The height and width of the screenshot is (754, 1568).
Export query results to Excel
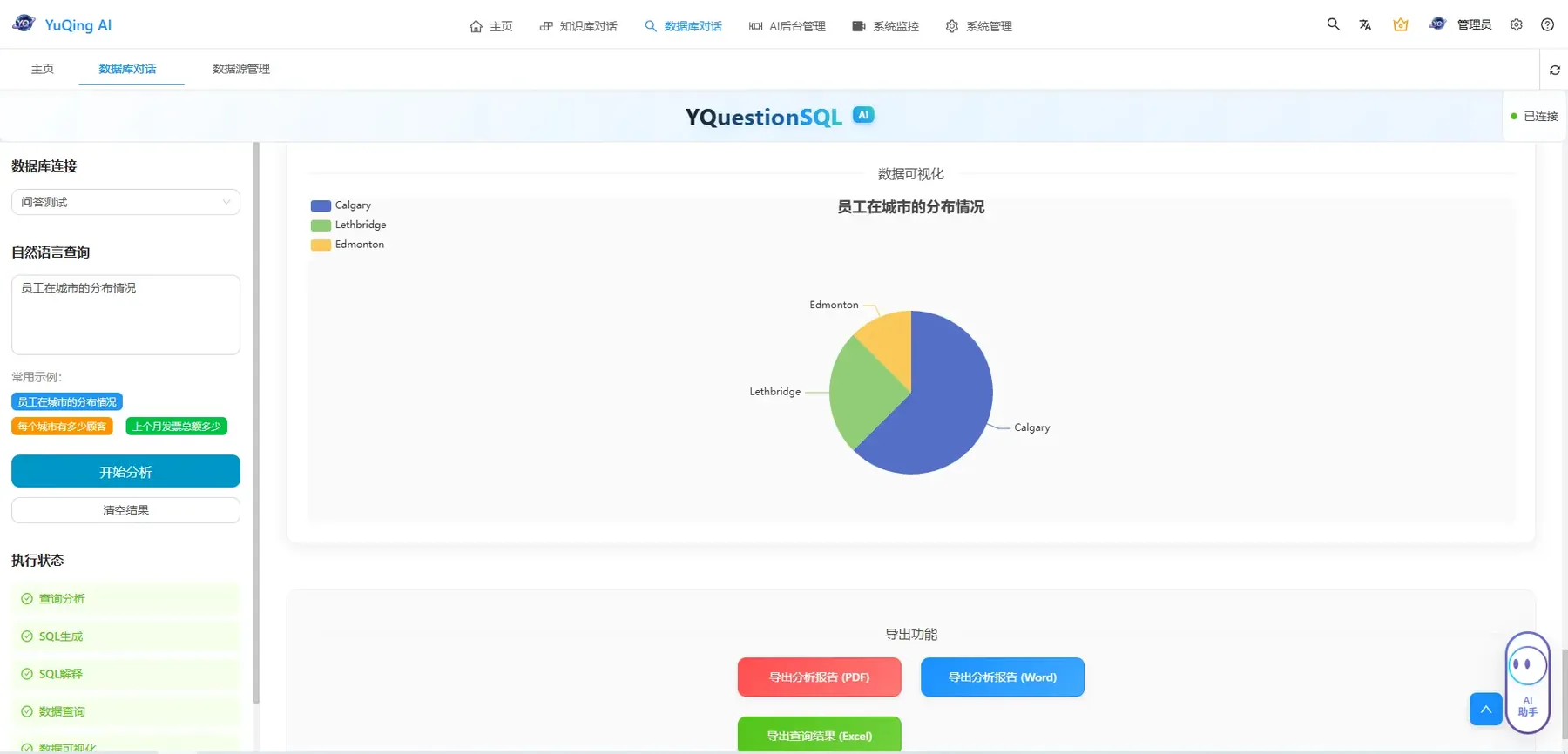tap(820, 735)
